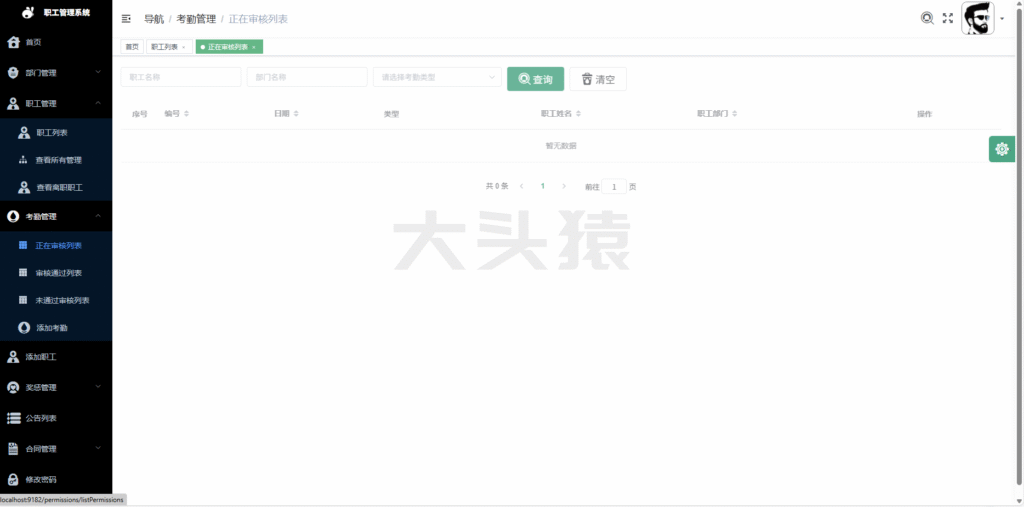Screen dimensions: 1024x507
Task: Expand 部门管理 using its chevron arrow
Action: tap(98, 72)
